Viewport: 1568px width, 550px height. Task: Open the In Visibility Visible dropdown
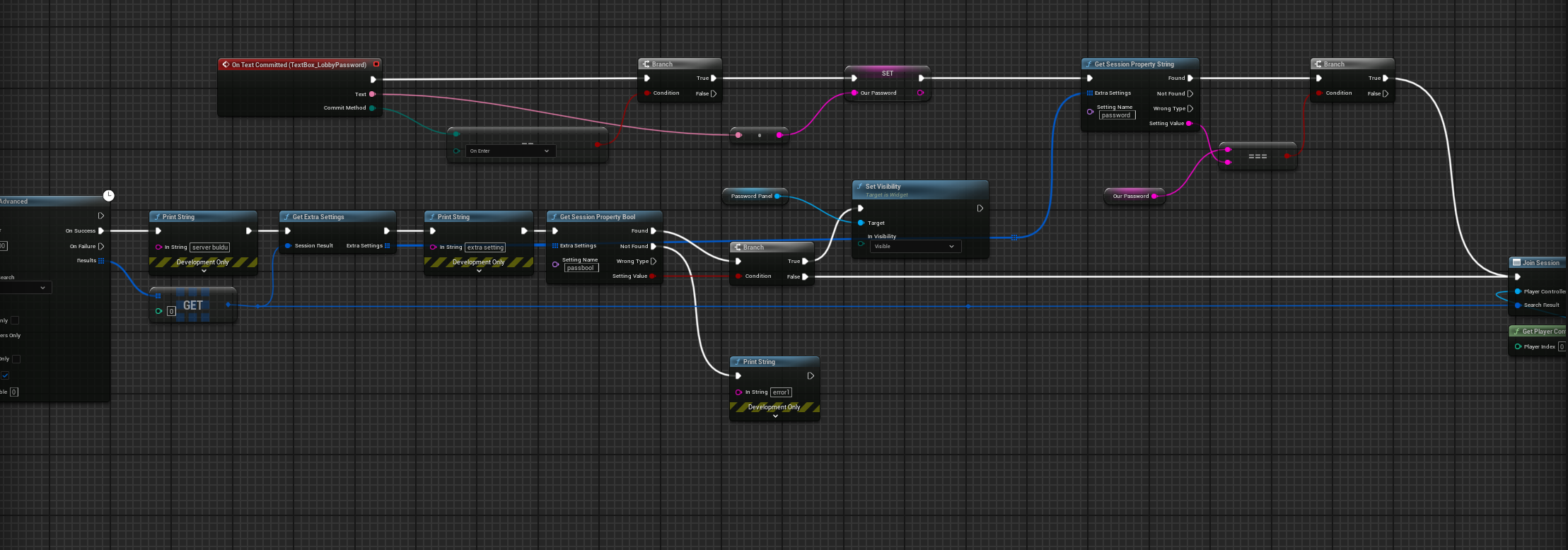(915, 247)
